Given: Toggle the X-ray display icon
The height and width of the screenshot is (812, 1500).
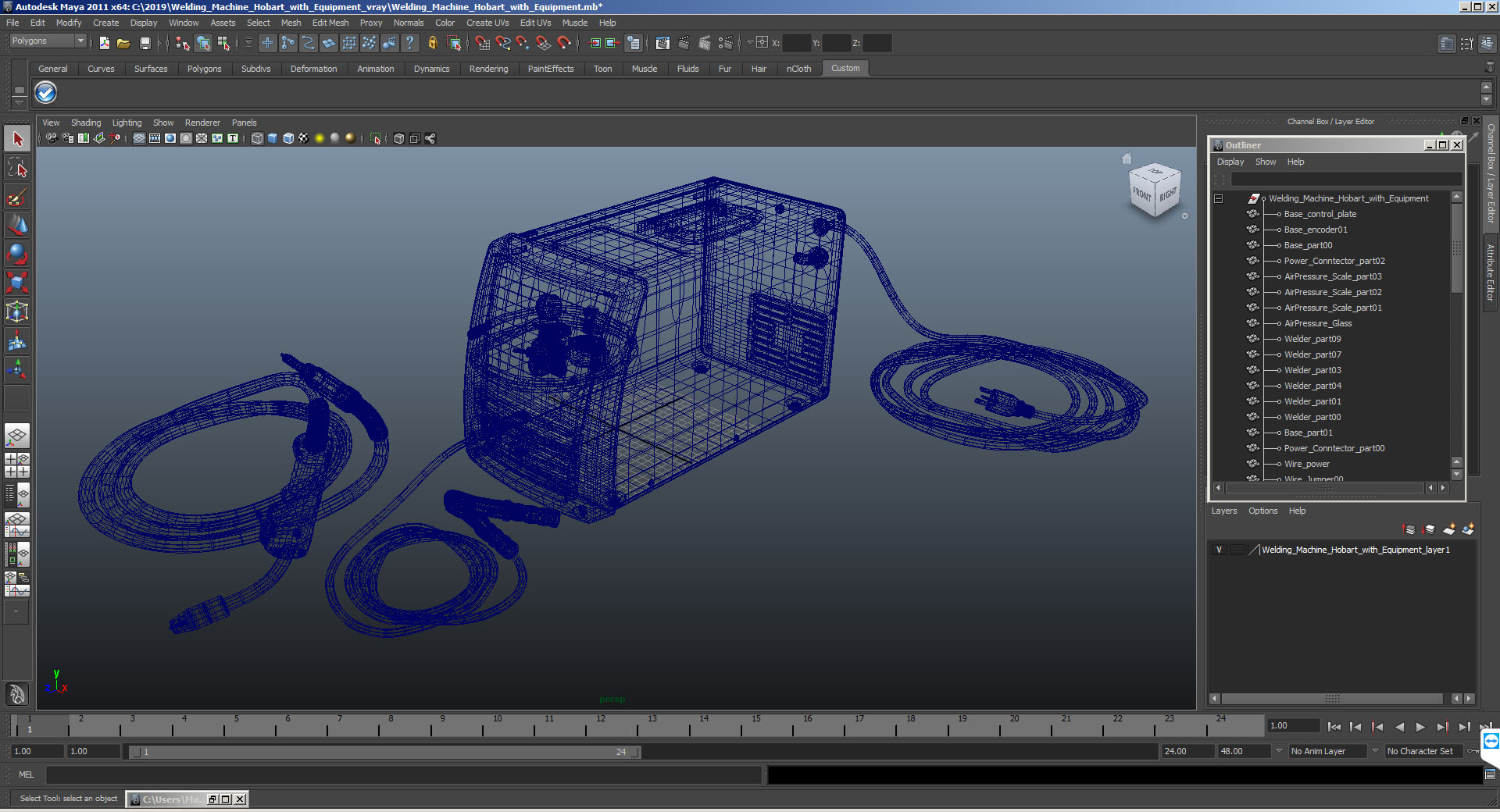Looking at the screenshot, I should 399,138.
